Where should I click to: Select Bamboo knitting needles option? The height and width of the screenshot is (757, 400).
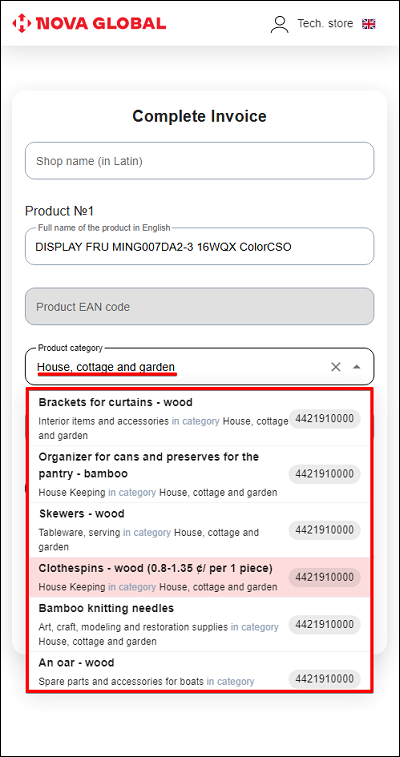[199, 624]
